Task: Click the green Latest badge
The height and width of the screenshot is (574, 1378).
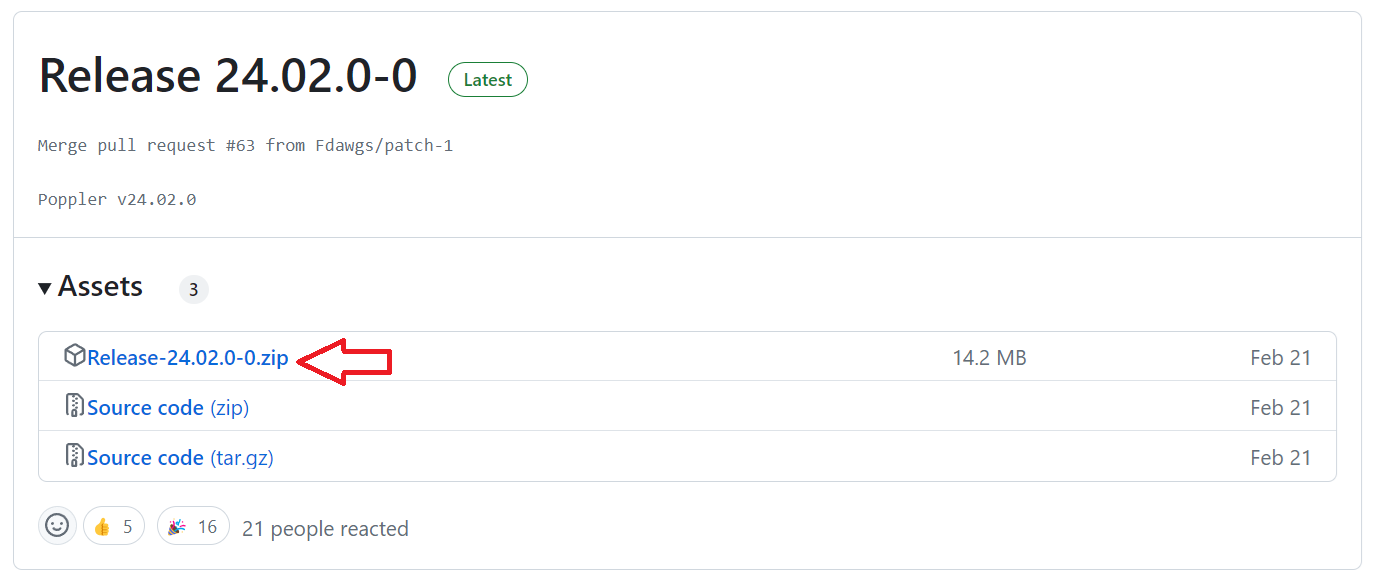Action: 488,80
